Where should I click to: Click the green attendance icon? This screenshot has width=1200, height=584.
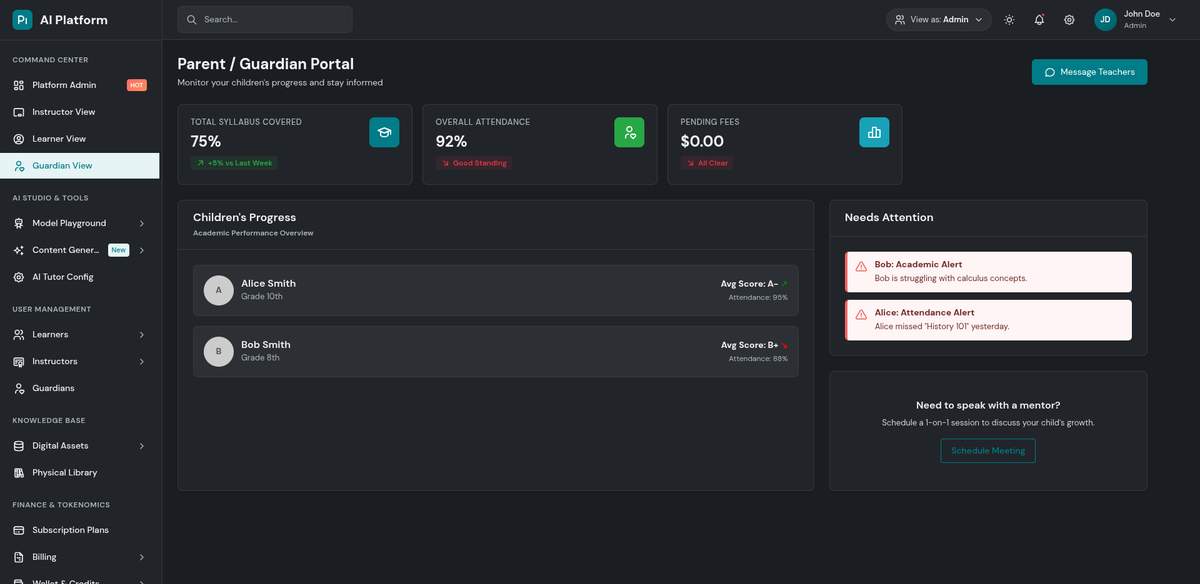(629, 132)
